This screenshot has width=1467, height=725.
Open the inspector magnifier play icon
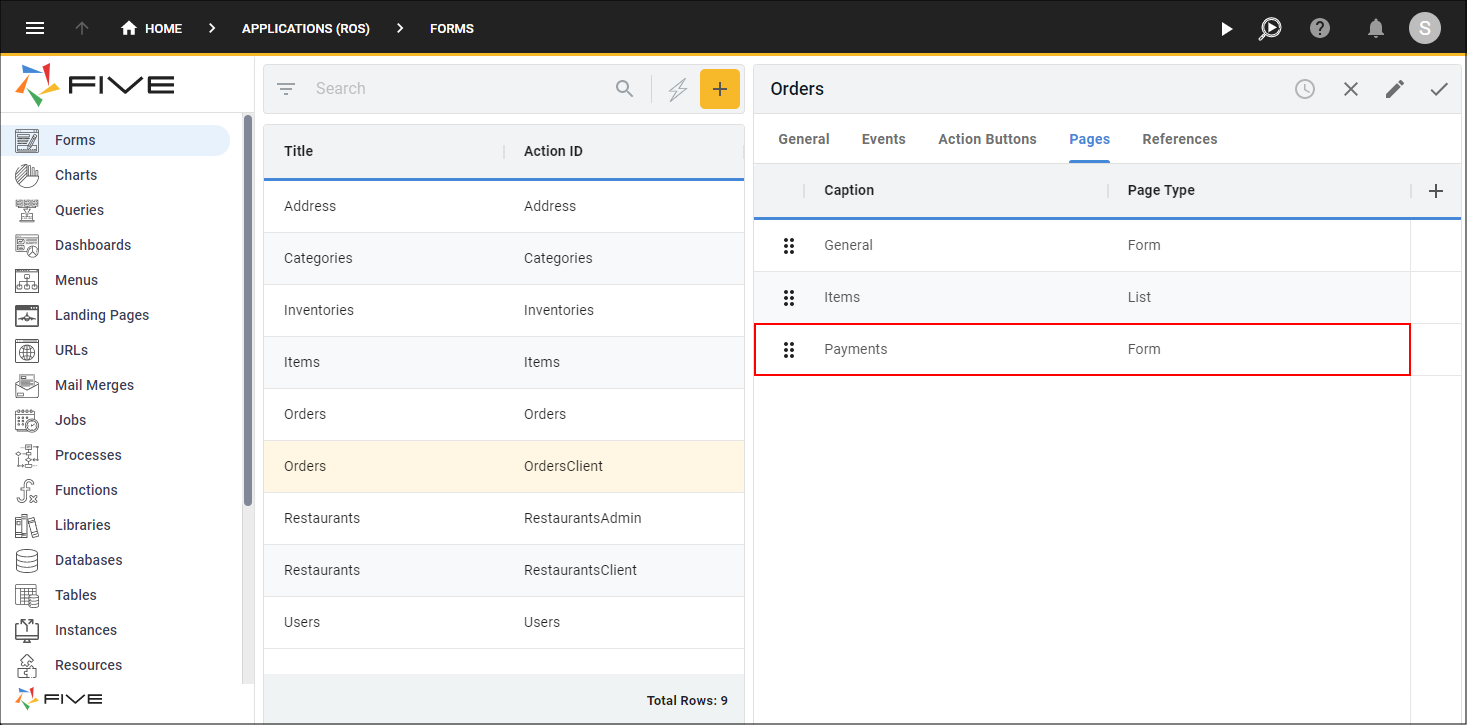(x=1270, y=28)
